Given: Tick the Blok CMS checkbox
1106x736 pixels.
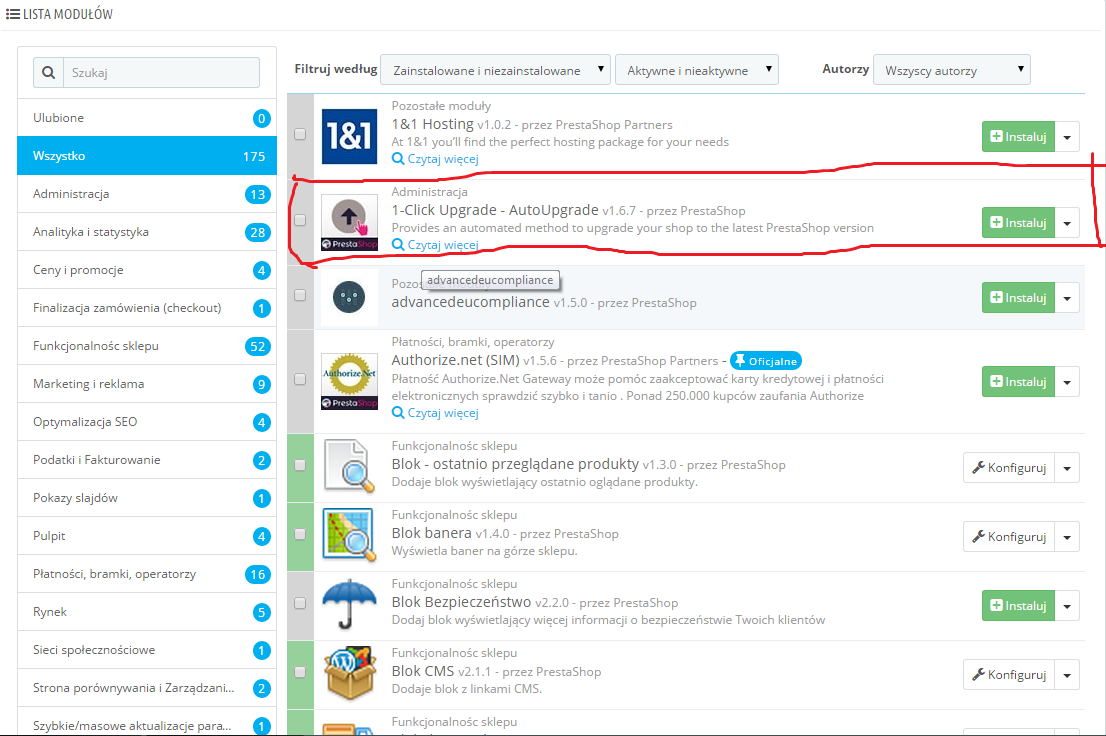Looking at the screenshot, I should click(x=300, y=672).
